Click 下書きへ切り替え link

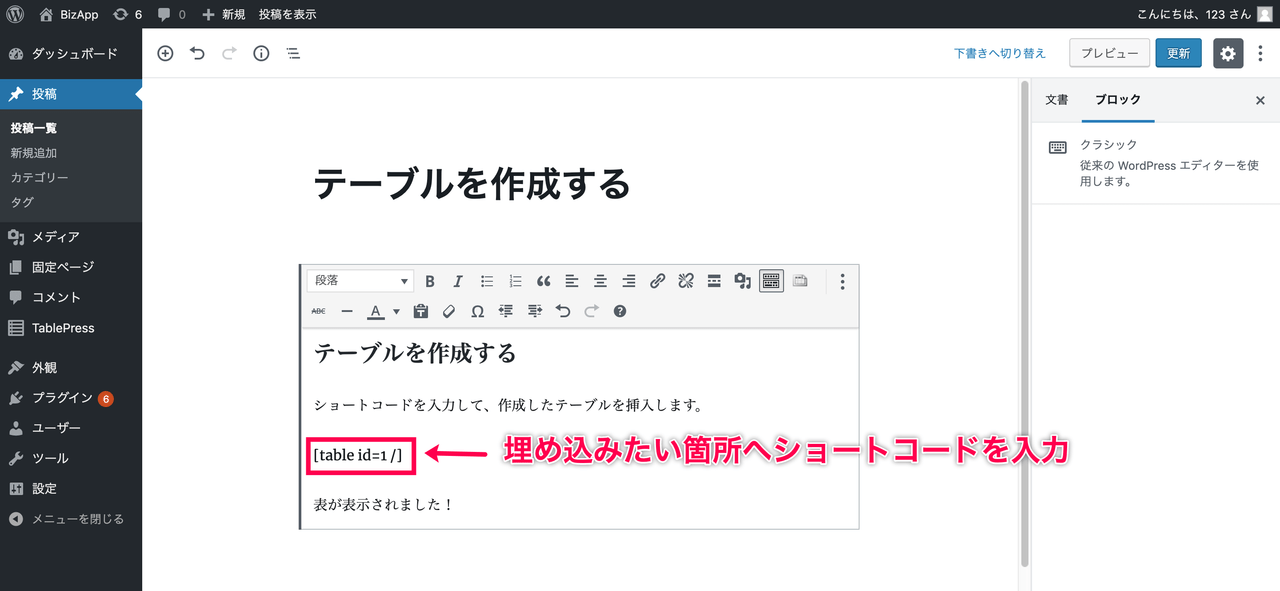(1000, 54)
